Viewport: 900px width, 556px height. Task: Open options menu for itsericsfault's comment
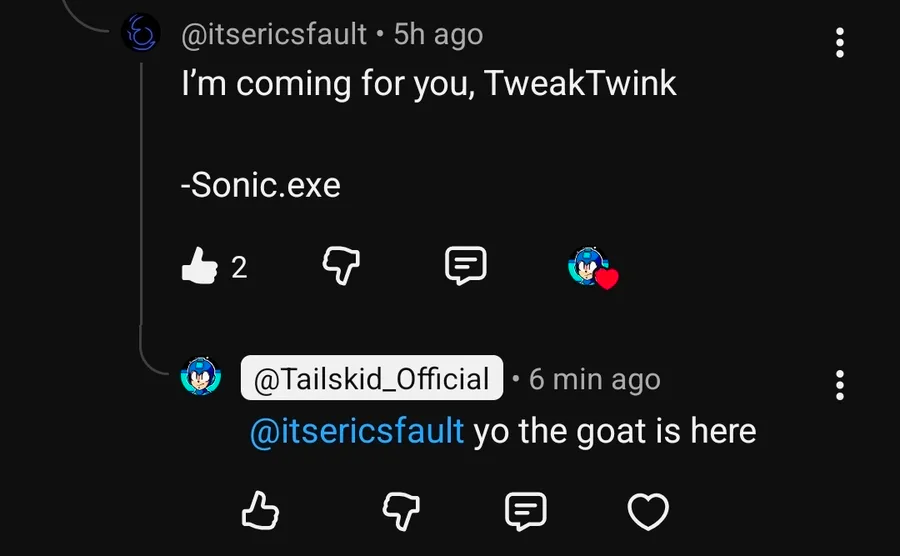(840, 42)
